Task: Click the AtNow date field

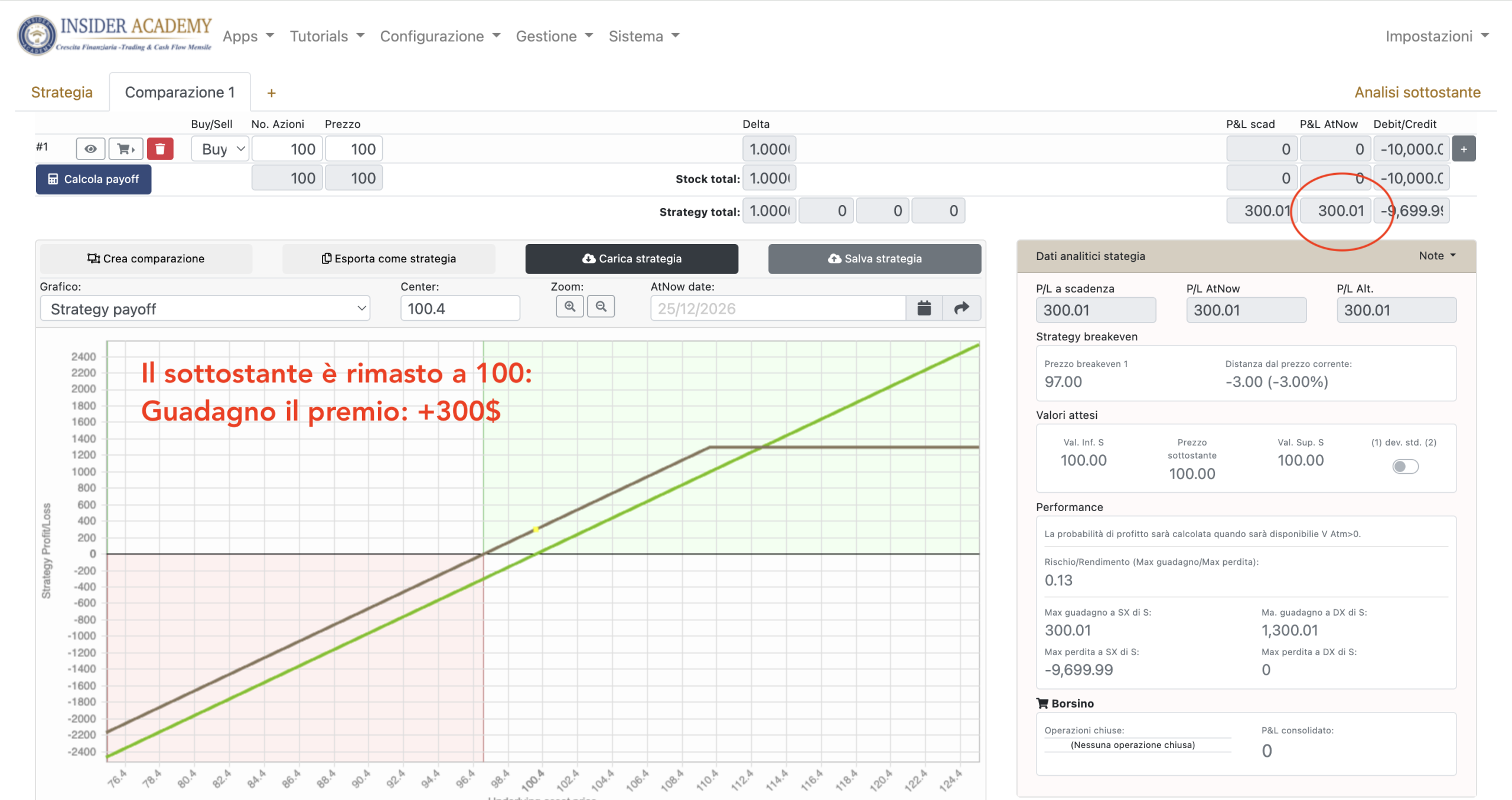Action: [x=778, y=308]
